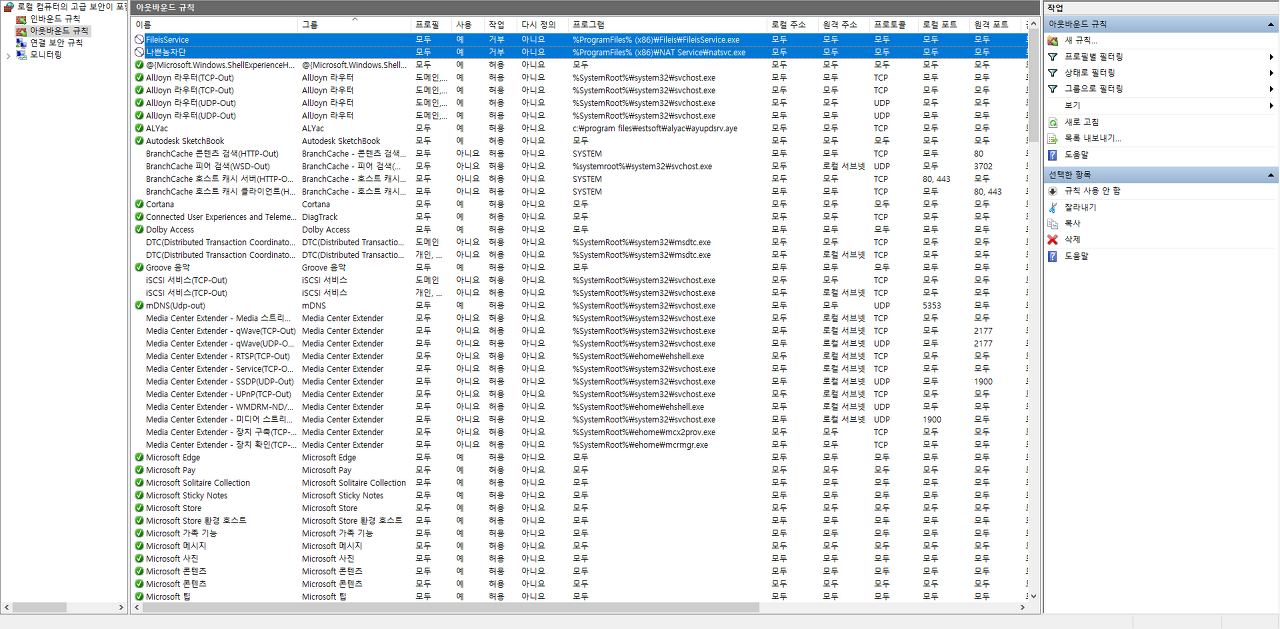Click the 목록 내보내기 export icon
Image resolution: width=1280 pixels, height=629 pixels.
coord(1052,138)
